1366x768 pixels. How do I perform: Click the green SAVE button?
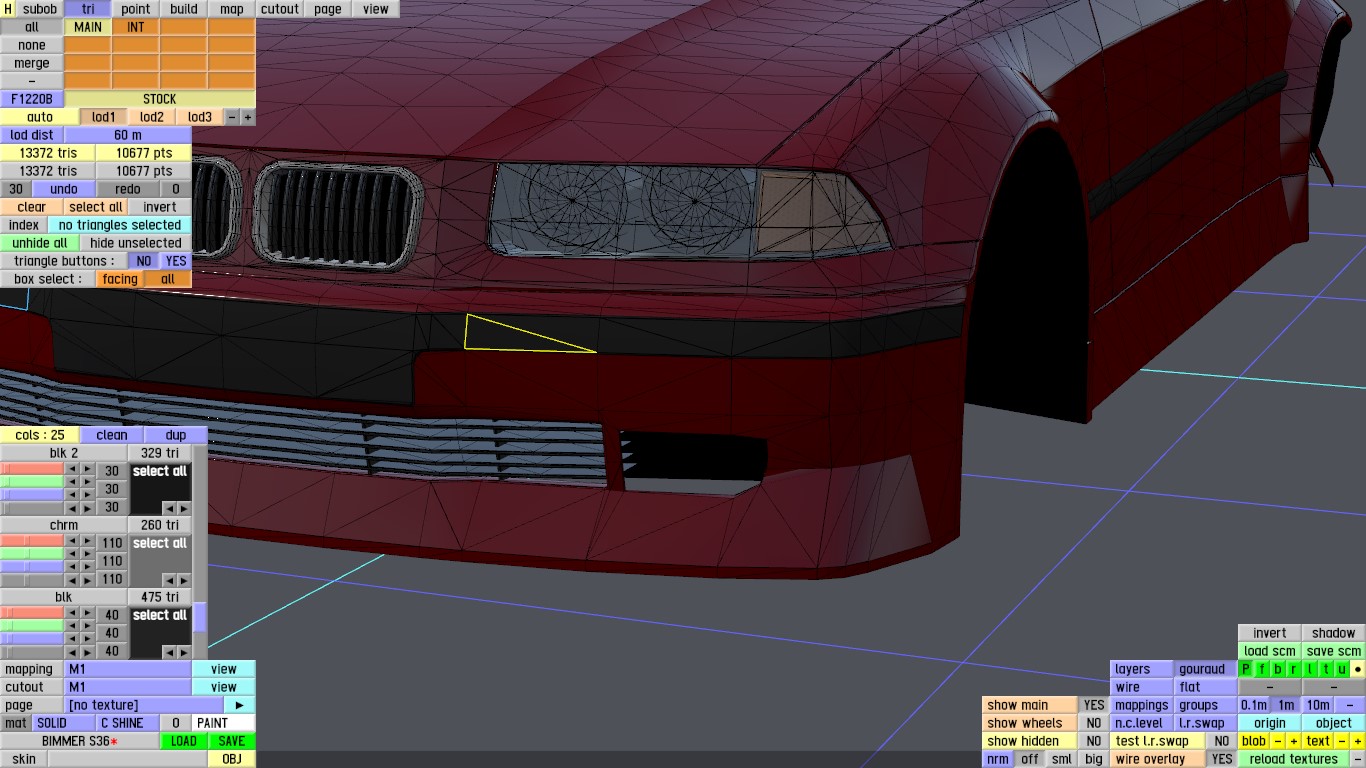point(232,741)
